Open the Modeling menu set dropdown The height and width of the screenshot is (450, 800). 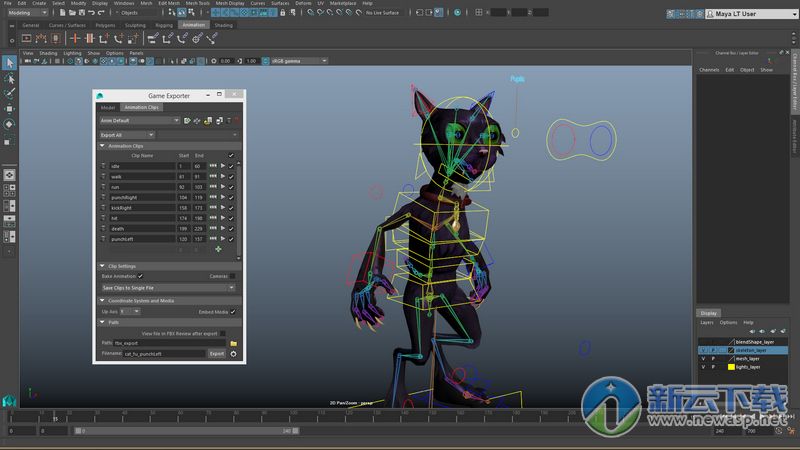[x=28, y=12]
